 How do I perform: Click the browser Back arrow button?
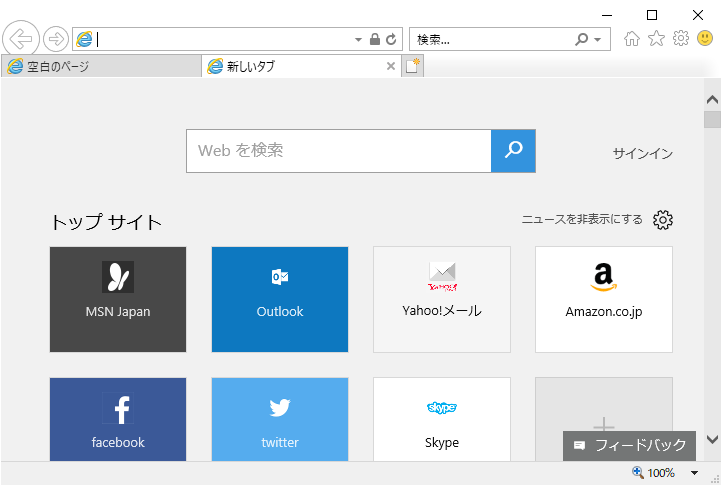pos(20,39)
